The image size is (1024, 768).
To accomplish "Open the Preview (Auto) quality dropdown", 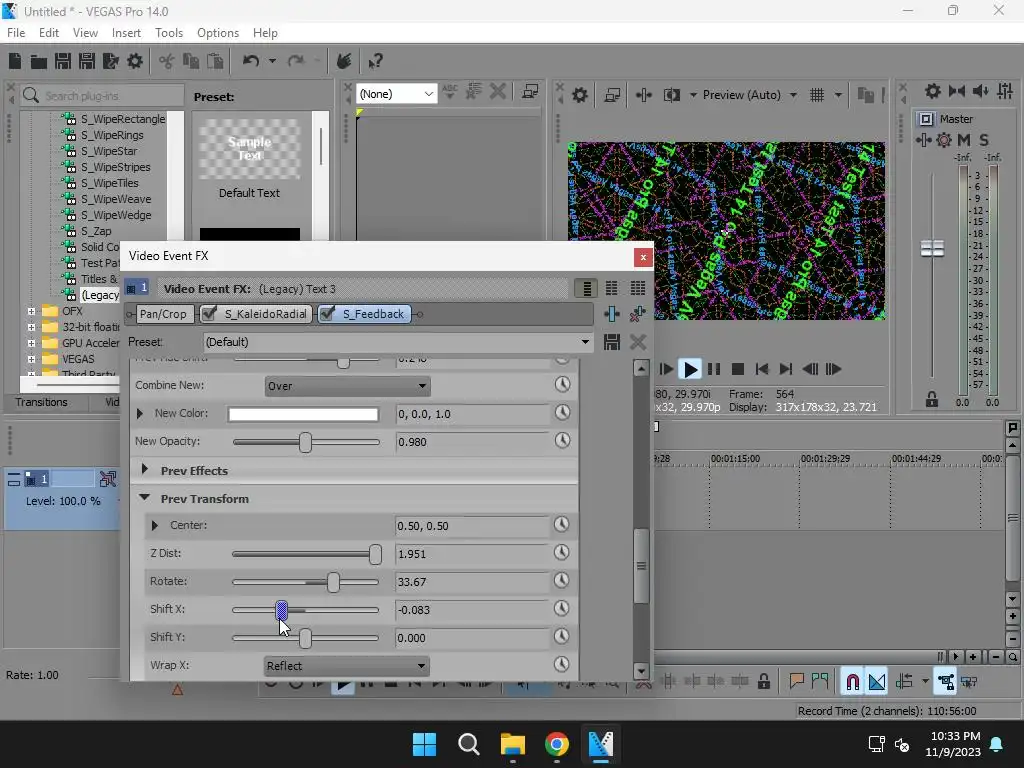I will pos(749,95).
